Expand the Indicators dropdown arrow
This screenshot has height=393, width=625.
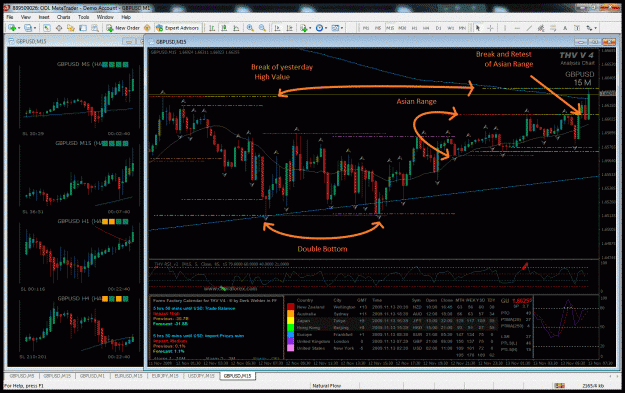pyautogui.click(x=310, y=28)
